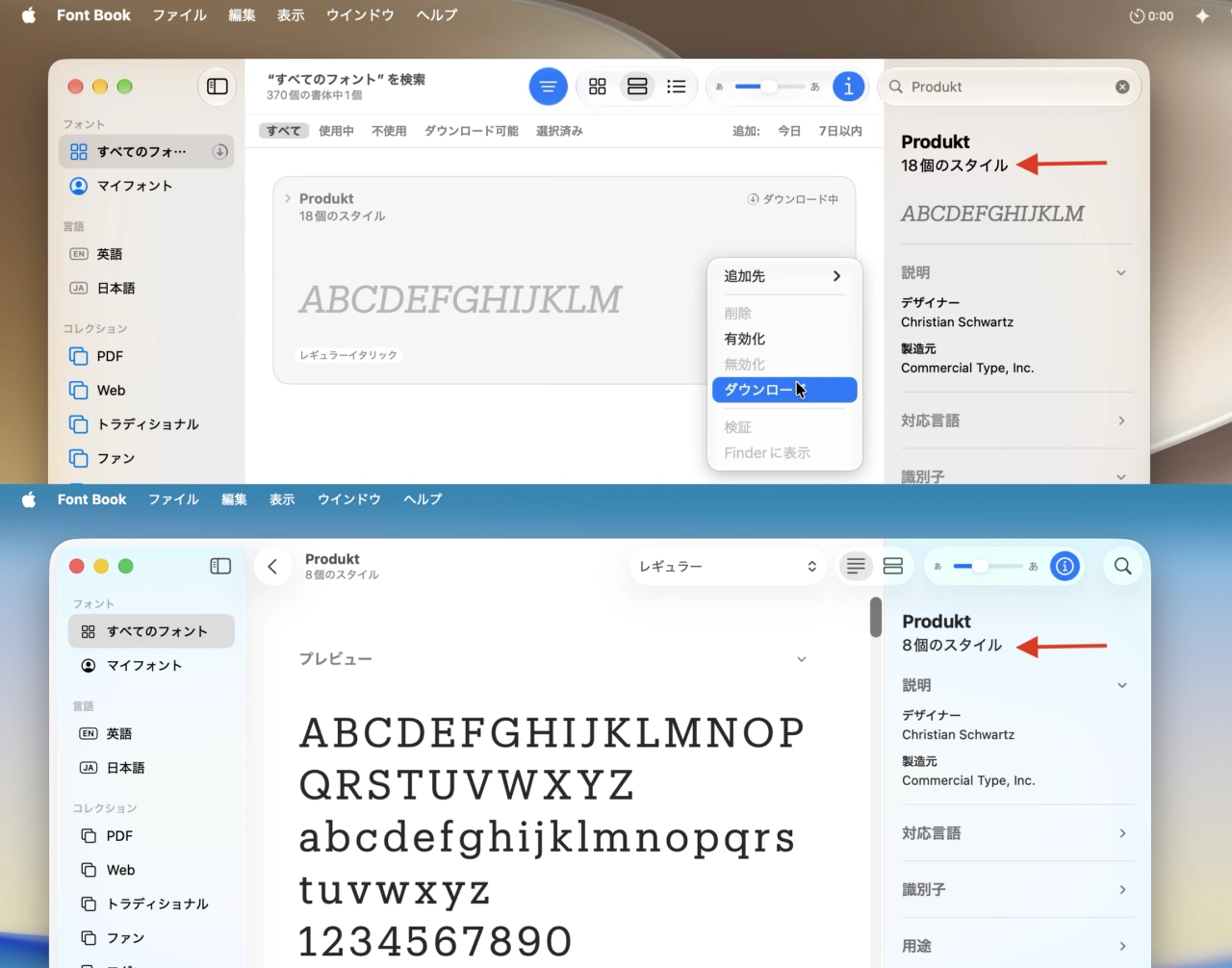Filter by 選択済み fonts
This screenshot has height=968, width=1232.
pos(559,131)
